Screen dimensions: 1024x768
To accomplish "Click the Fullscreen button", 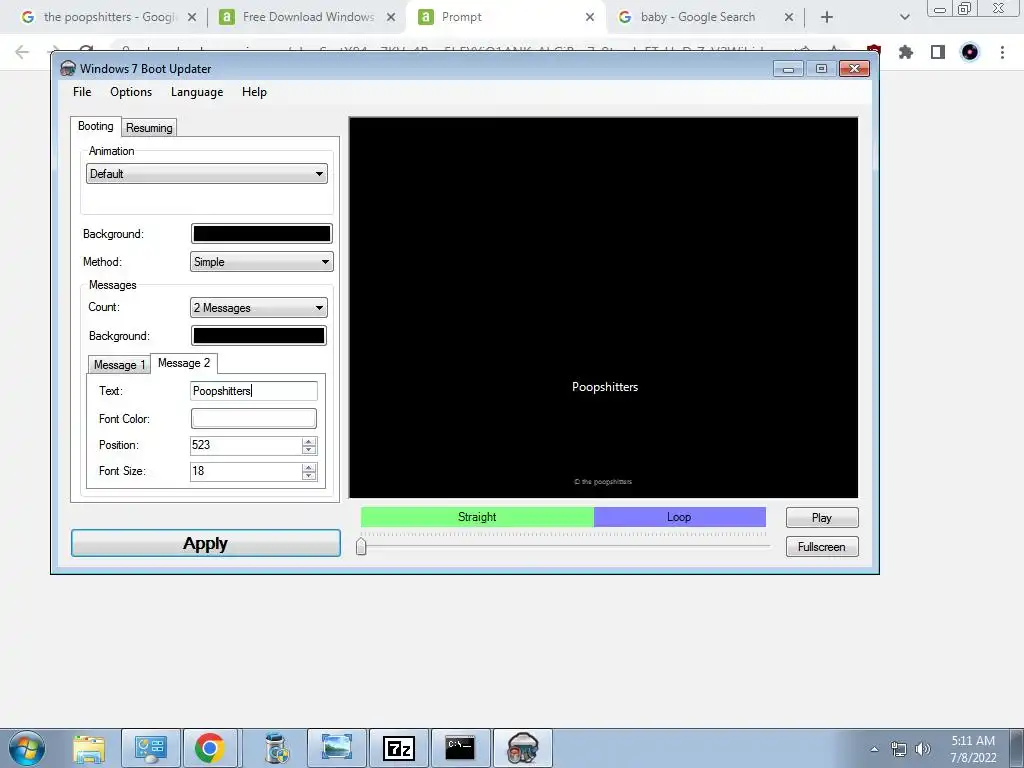I will click(822, 547).
